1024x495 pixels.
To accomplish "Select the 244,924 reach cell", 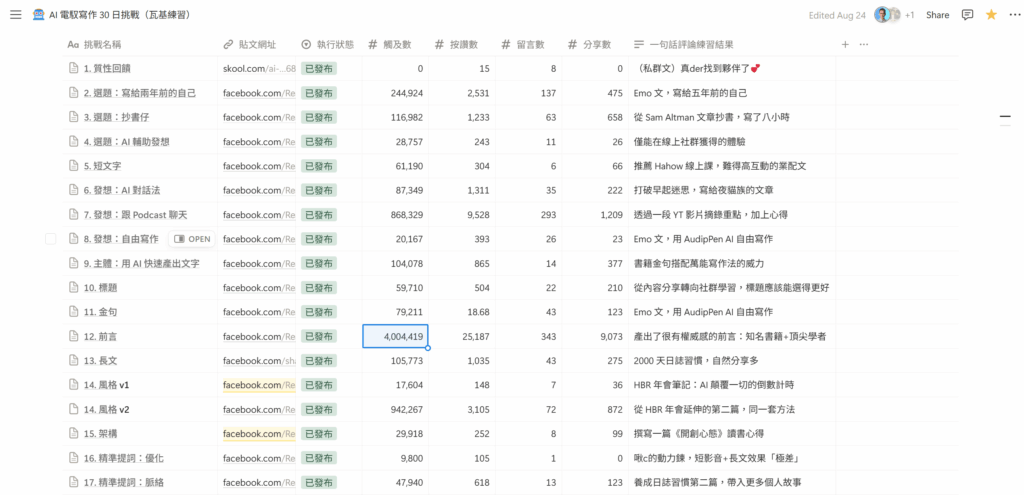I will click(395, 93).
